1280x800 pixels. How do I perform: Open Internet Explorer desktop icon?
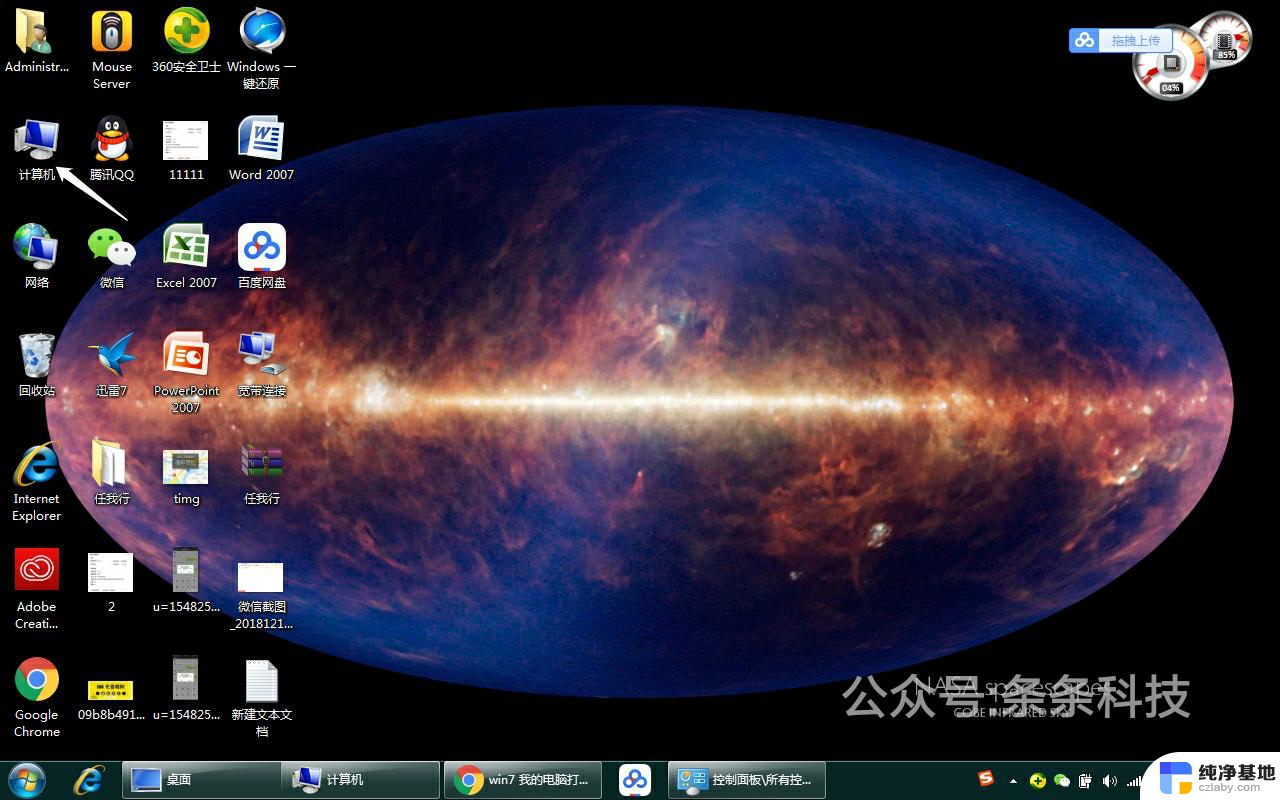[x=37, y=481]
